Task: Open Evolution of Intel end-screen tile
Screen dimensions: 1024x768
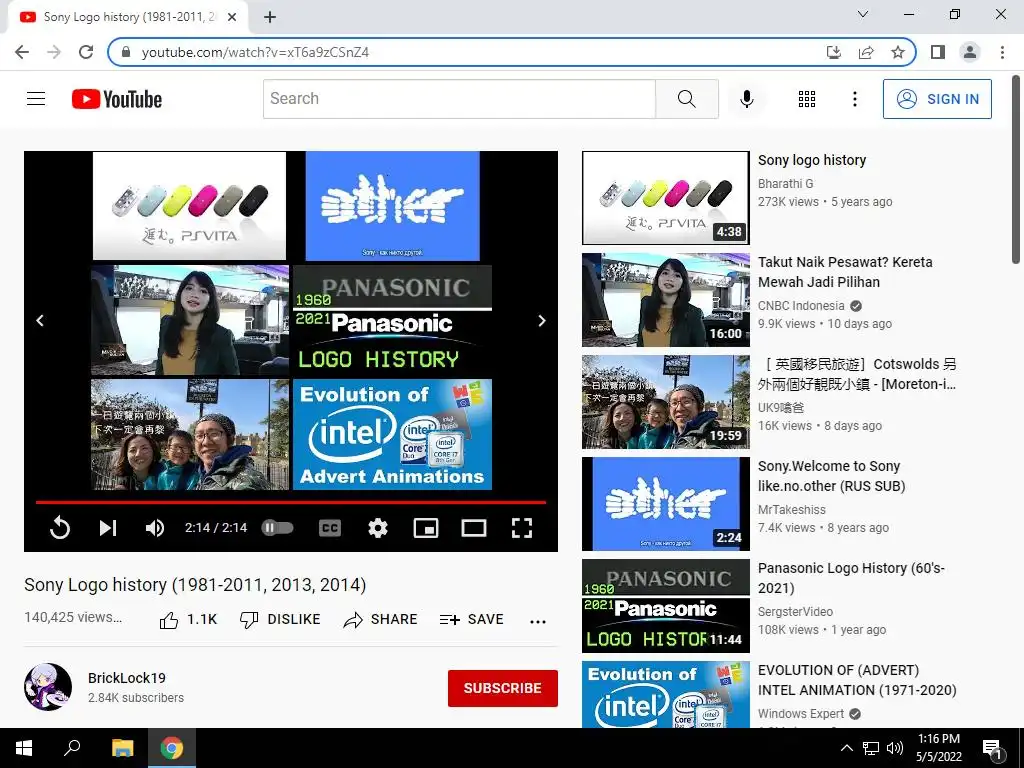Action: pyautogui.click(x=392, y=434)
